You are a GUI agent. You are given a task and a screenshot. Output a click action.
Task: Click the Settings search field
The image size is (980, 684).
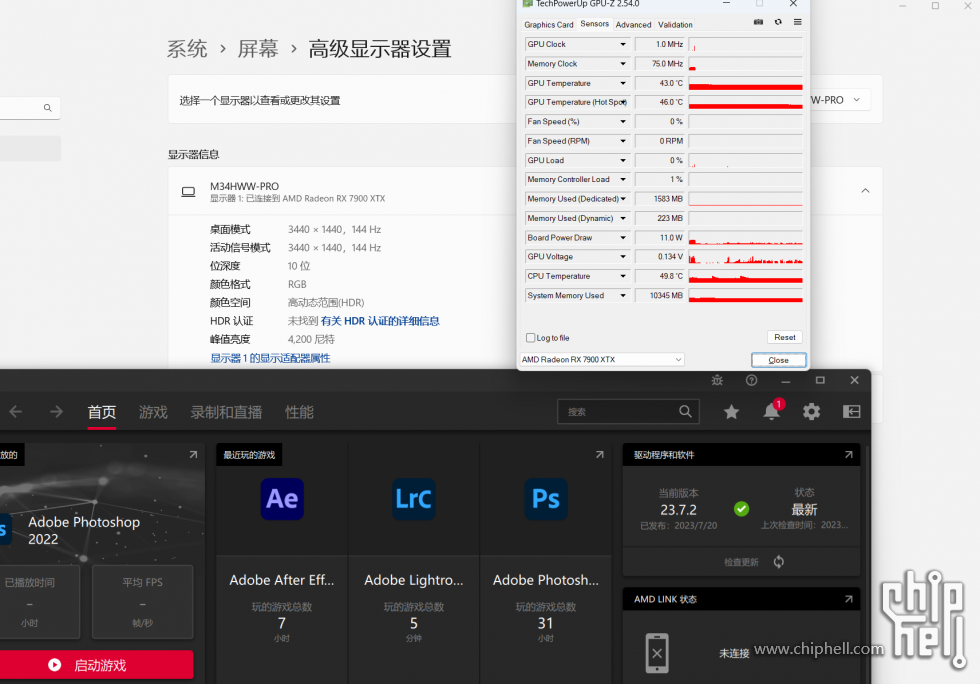coord(30,108)
